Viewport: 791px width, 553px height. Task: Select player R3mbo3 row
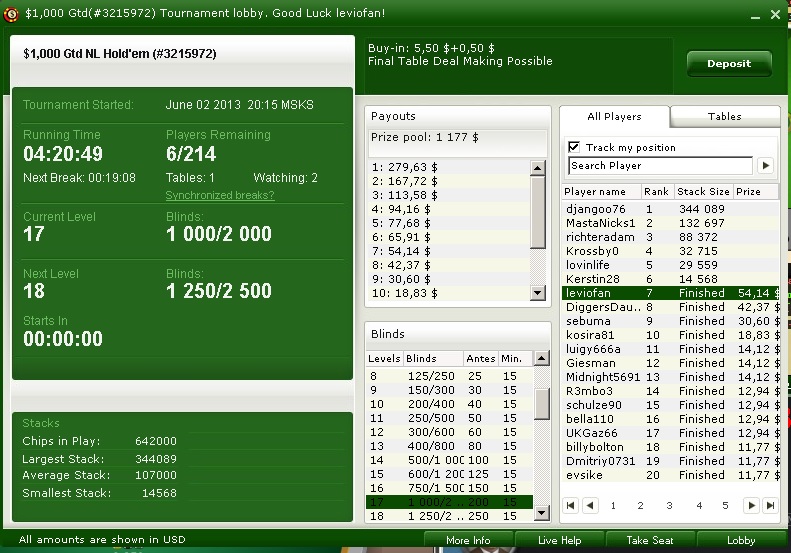(x=670, y=391)
